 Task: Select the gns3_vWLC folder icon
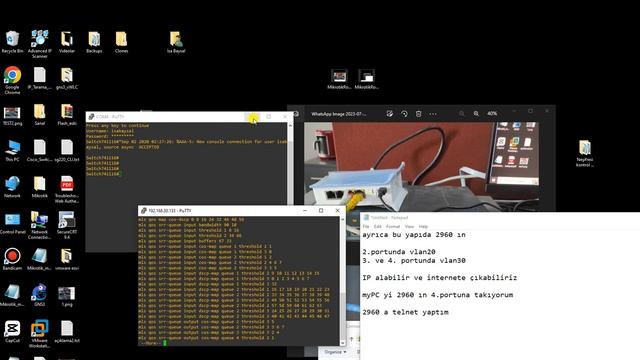[x=67, y=78]
